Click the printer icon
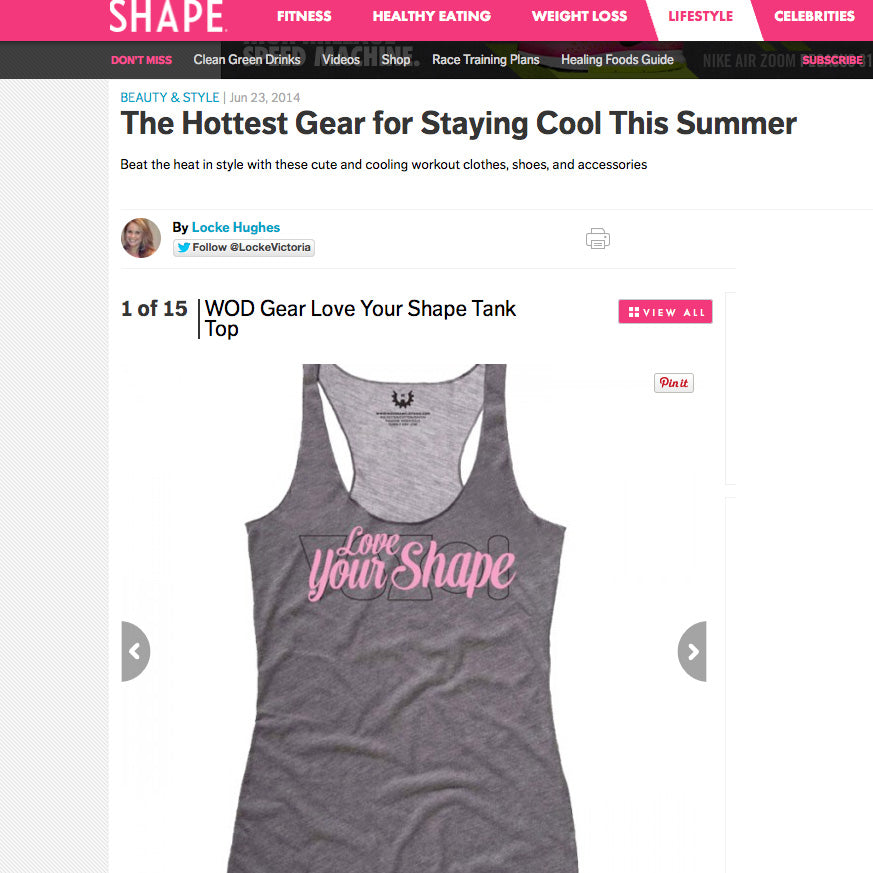This screenshot has height=873, width=873. point(597,238)
